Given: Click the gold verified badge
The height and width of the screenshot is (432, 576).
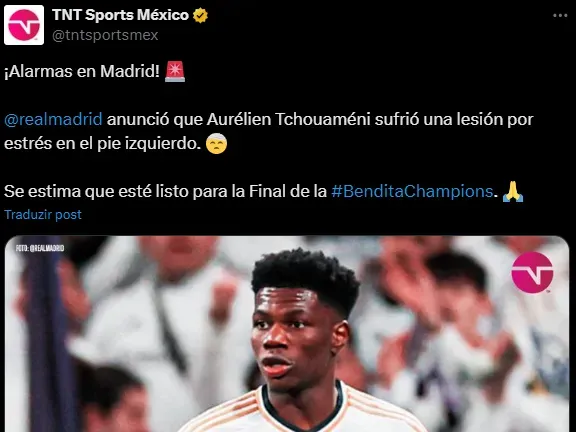Looking at the screenshot, I should 200,15.
